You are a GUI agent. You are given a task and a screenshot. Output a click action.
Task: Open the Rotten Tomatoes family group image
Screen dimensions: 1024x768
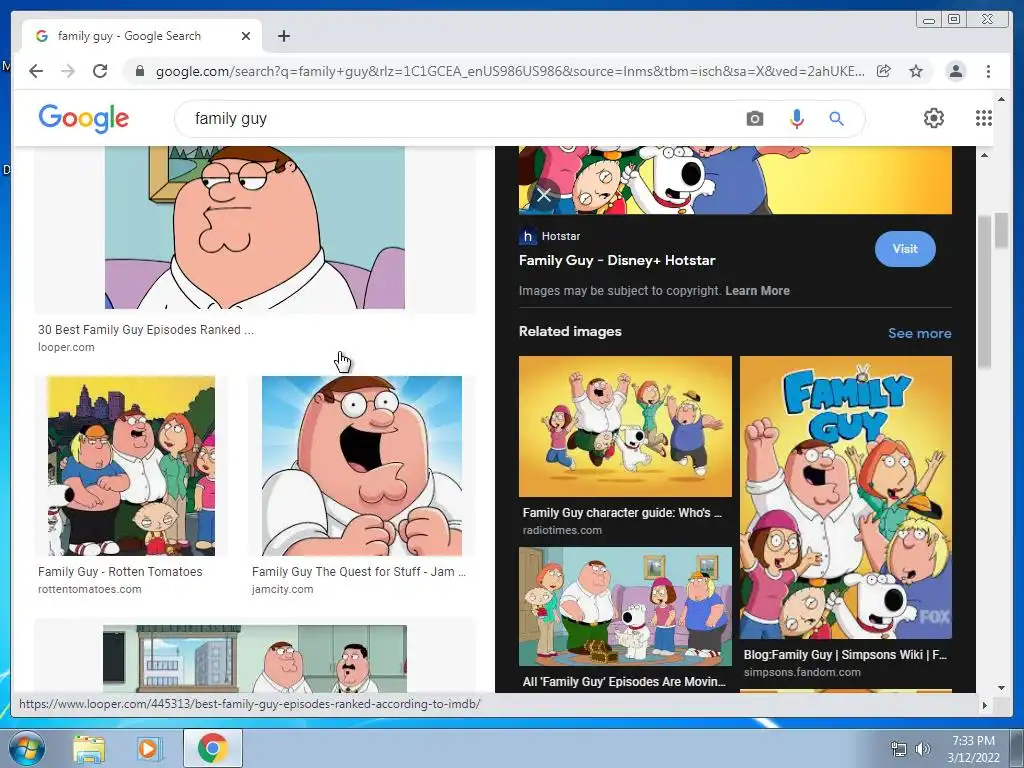point(131,466)
